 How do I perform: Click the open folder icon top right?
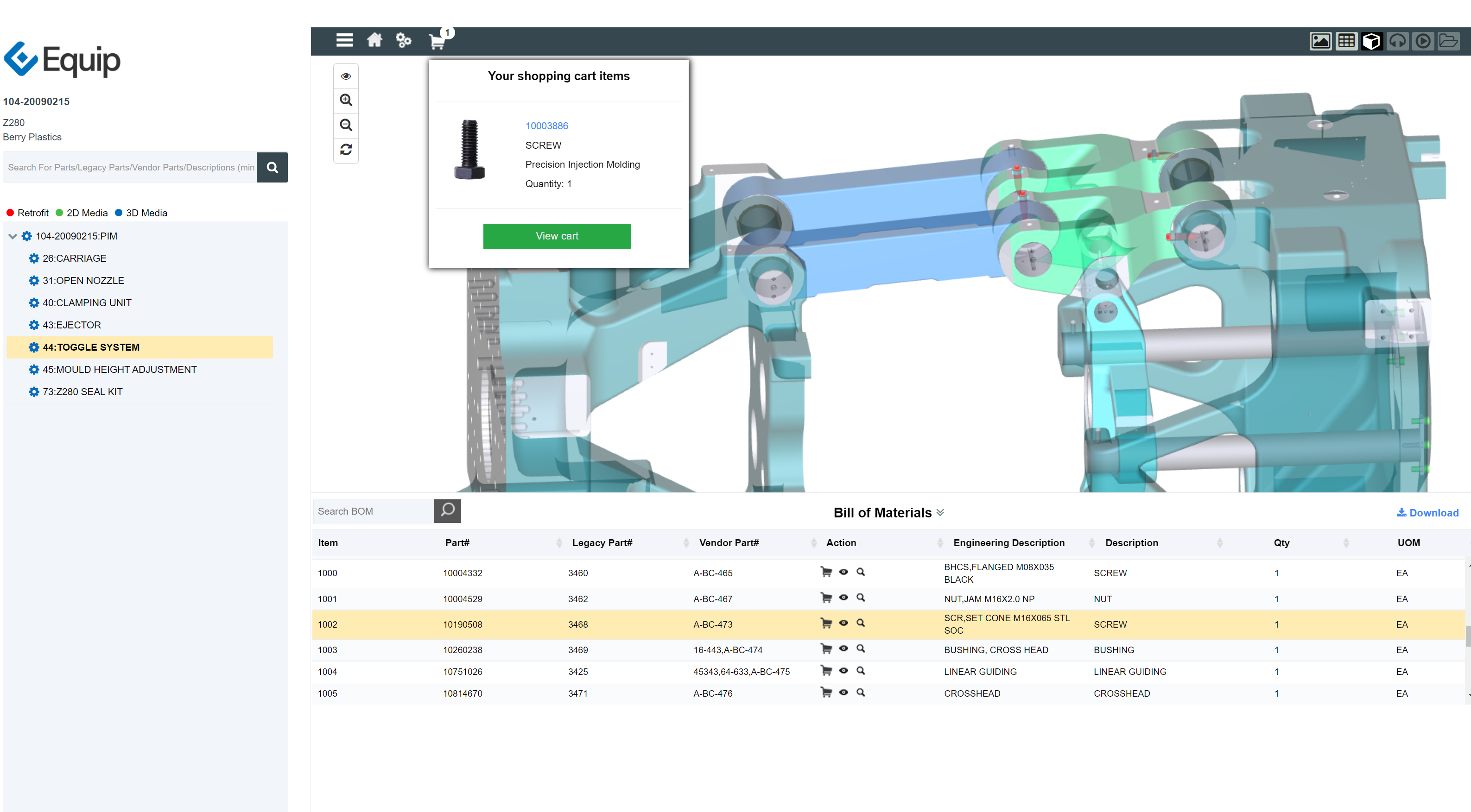coord(1449,40)
